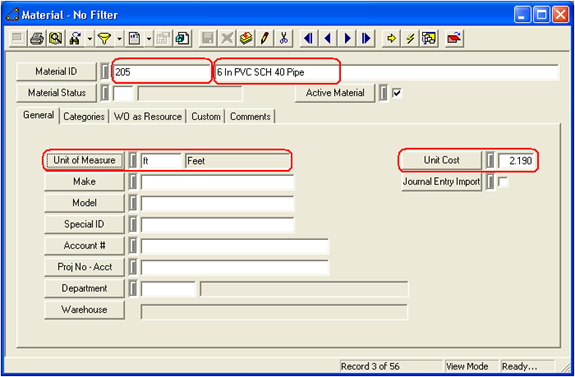Image resolution: width=575 pixels, height=377 pixels.
Task: Click the Warehouse button
Action: (x=84, y=310)
